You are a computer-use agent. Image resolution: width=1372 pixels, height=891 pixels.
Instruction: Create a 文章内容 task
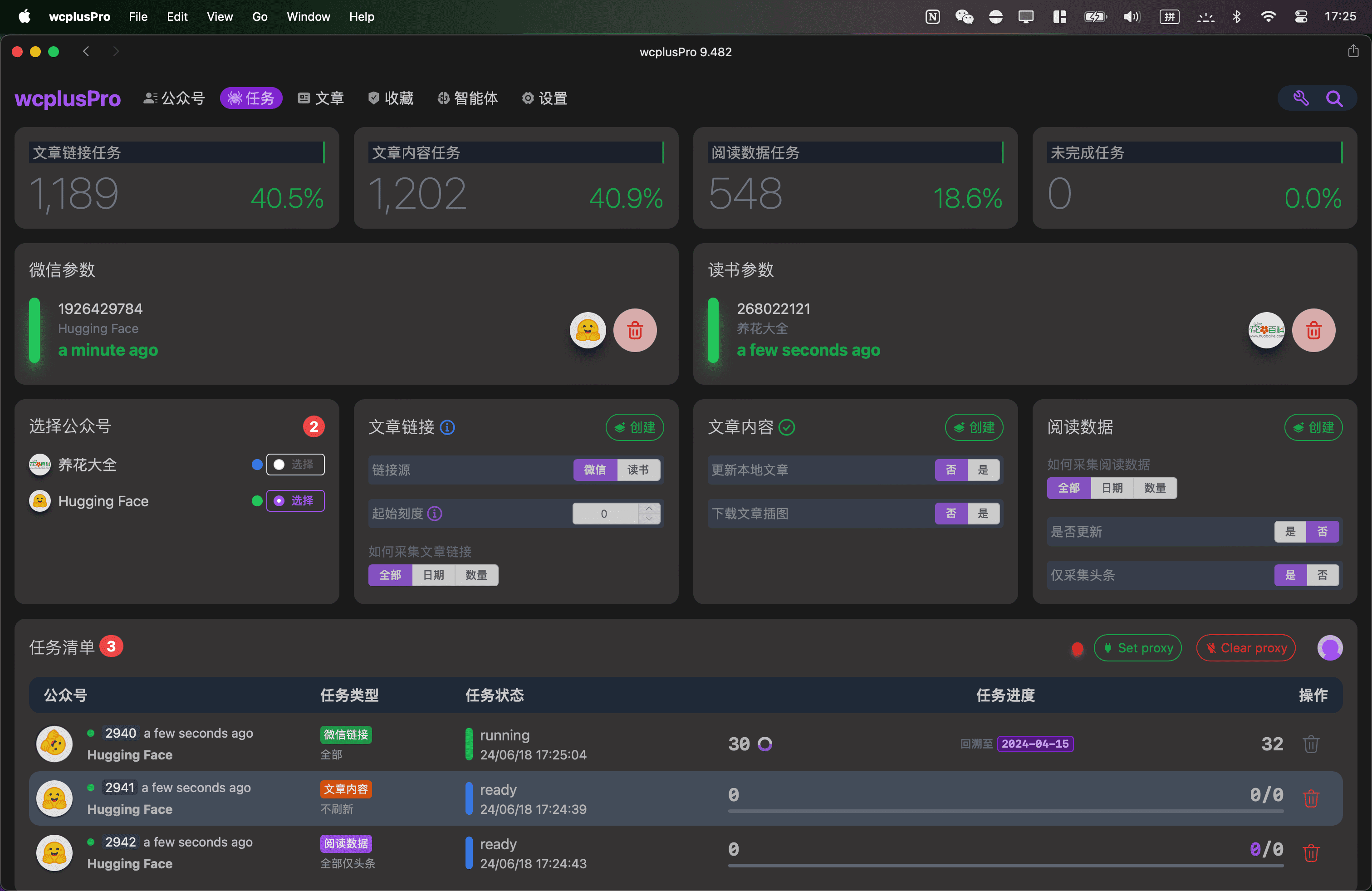tap(974, 428)
